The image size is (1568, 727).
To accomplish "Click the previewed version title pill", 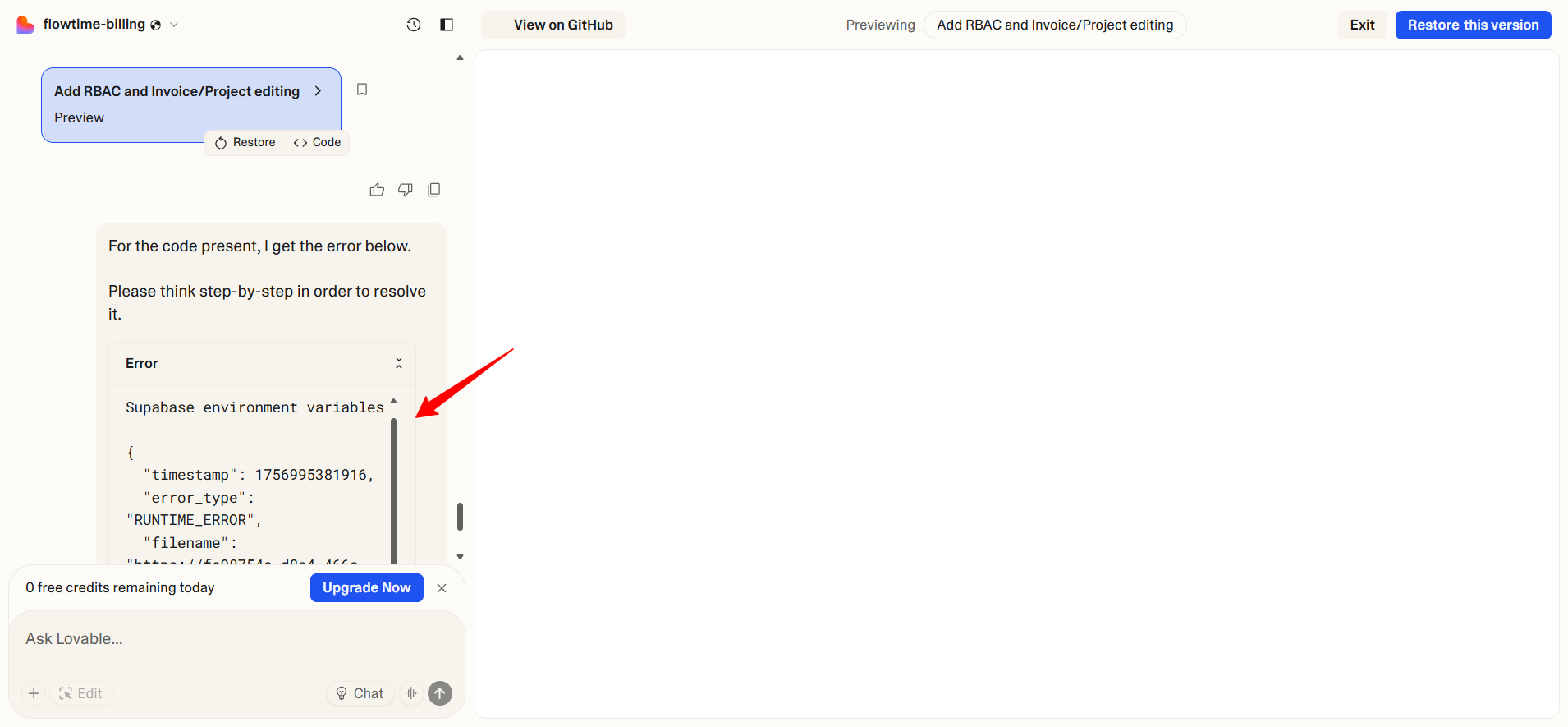I will 1055,25.
